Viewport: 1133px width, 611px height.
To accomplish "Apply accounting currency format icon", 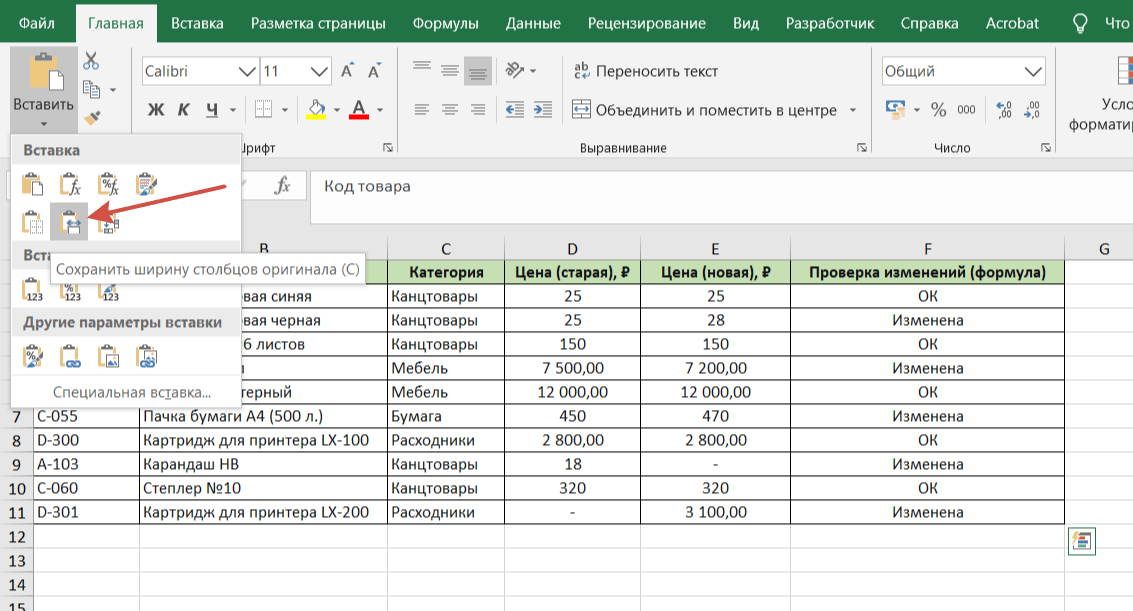I will (x=896, y=110).
